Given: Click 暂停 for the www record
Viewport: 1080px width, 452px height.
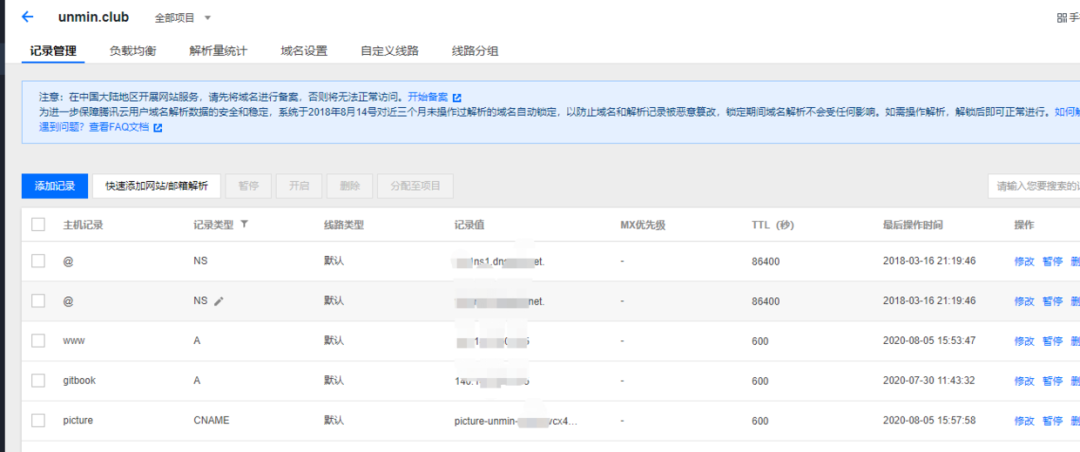Looking at the screenshot, I should click(x=1052, y=341).
